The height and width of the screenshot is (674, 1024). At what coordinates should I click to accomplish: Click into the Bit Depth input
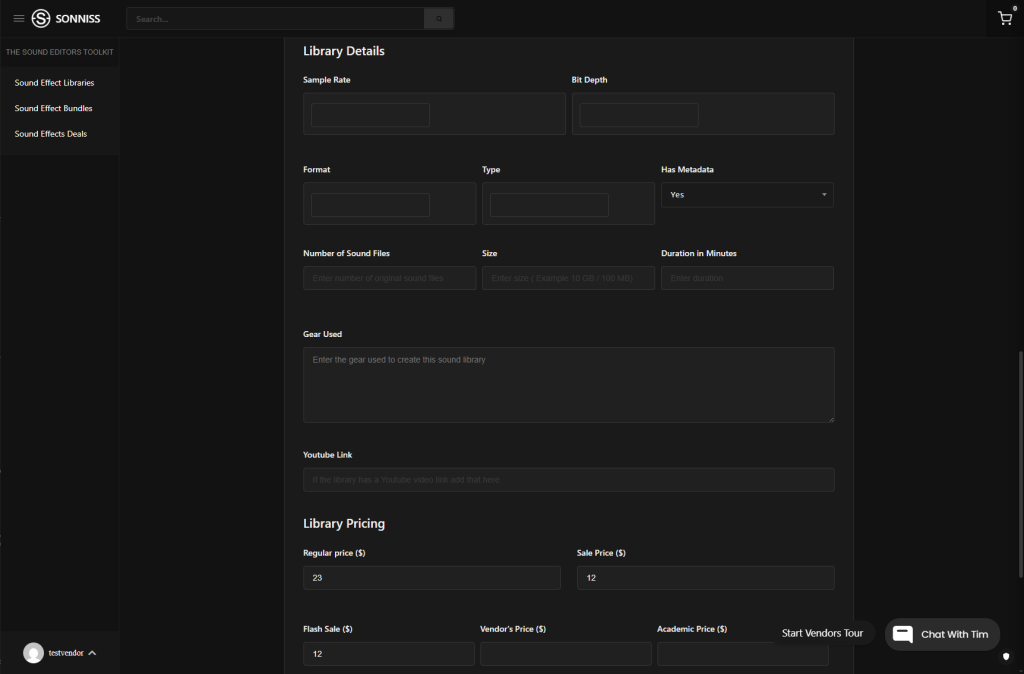point(639,115)
